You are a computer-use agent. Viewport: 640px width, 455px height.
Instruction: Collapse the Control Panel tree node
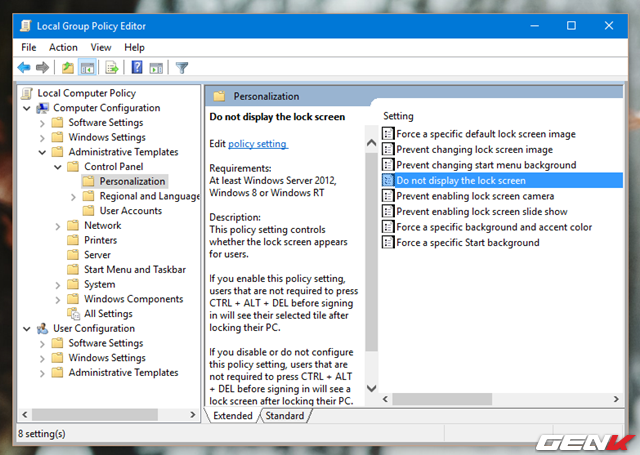58,167
